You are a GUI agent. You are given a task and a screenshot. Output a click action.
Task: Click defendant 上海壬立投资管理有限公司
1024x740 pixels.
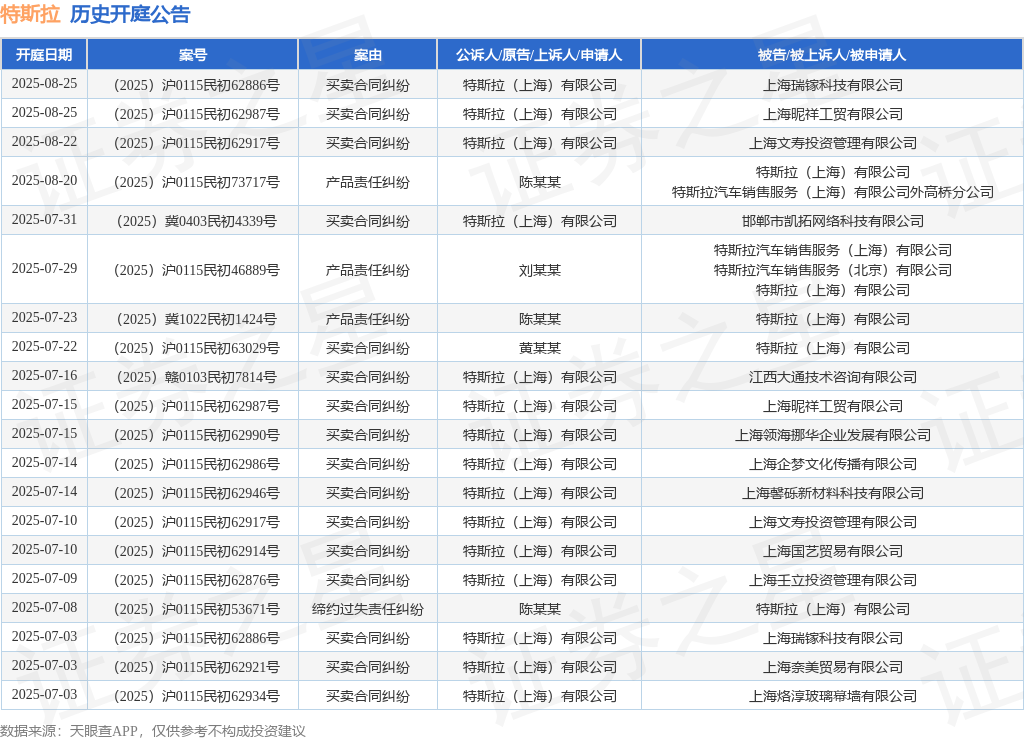point(833,580)
